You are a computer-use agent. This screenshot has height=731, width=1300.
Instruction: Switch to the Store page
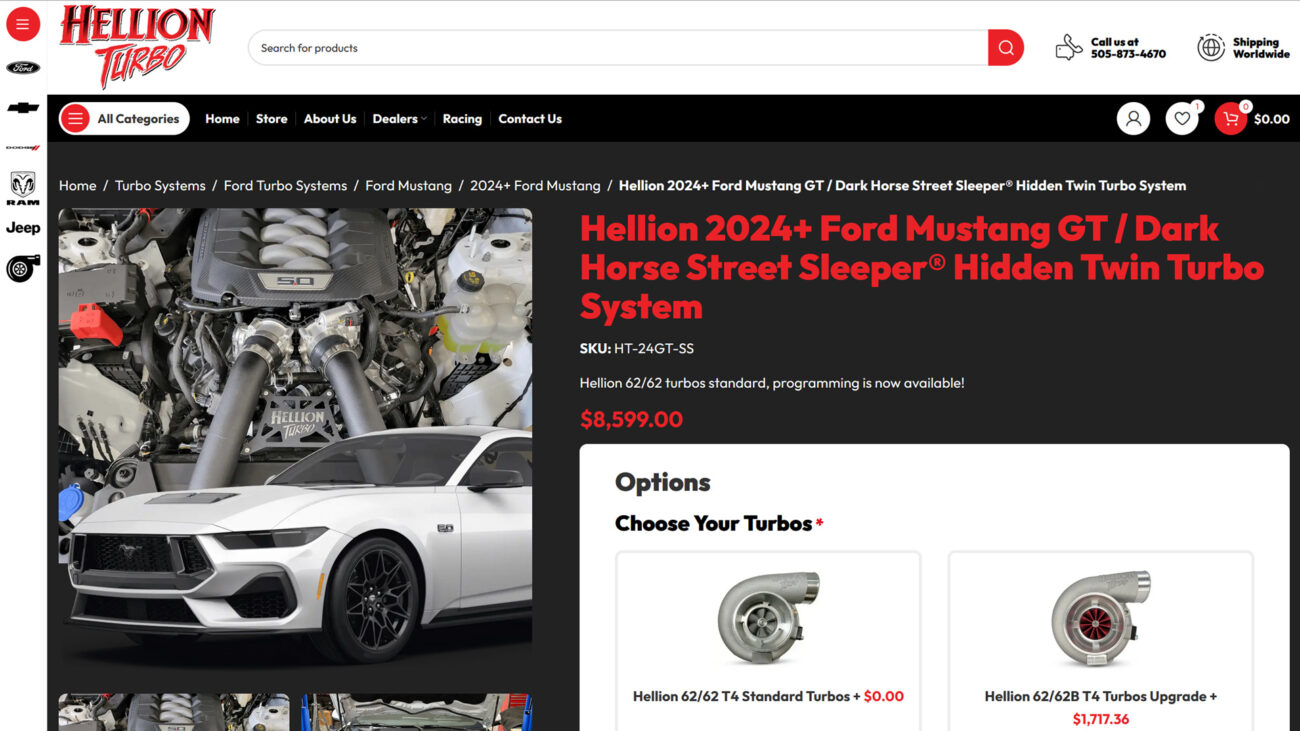tap(271, 118)
